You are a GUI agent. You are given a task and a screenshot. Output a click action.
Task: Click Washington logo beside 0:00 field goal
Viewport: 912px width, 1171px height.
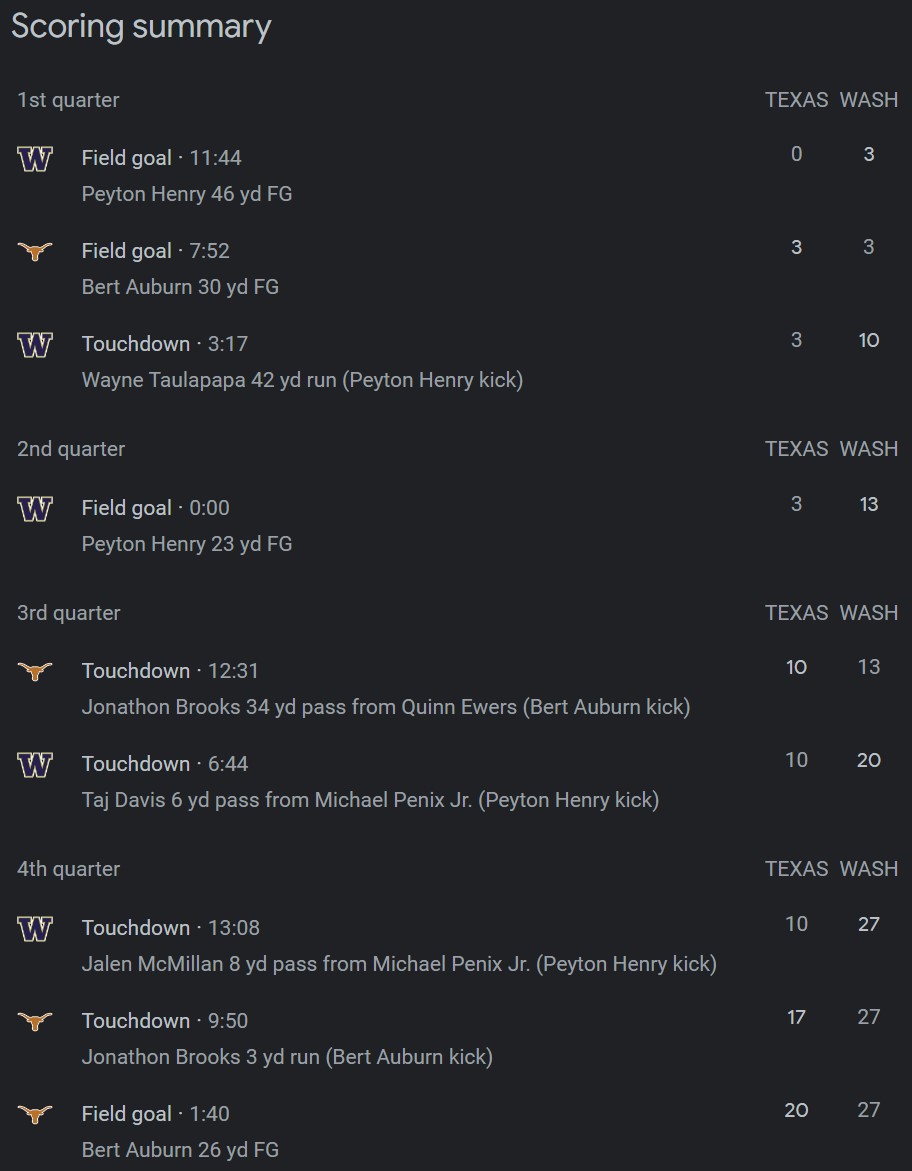(x=35, y=509)
